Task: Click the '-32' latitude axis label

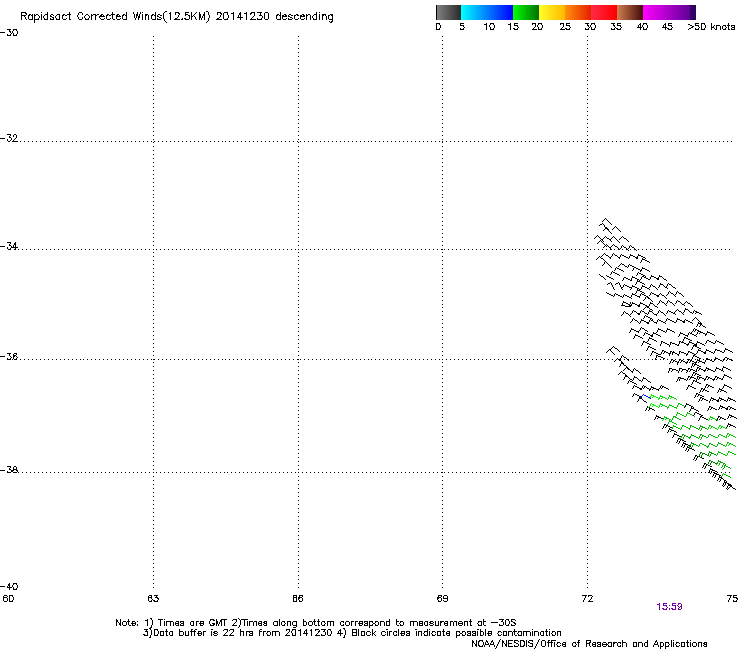Action: pos(9,138)
